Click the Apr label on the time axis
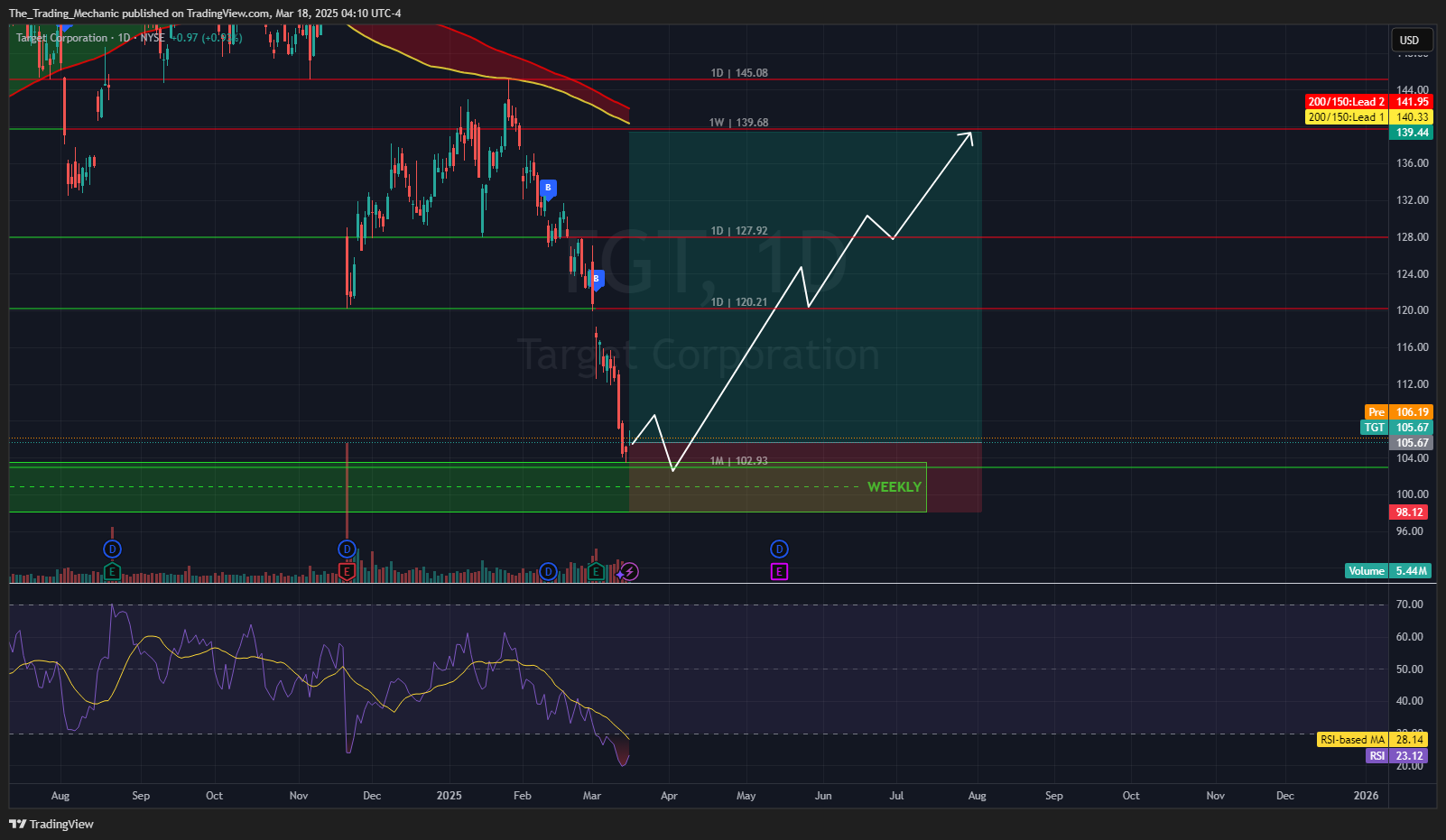This screenshot has width=1446, height=840. 669,796
